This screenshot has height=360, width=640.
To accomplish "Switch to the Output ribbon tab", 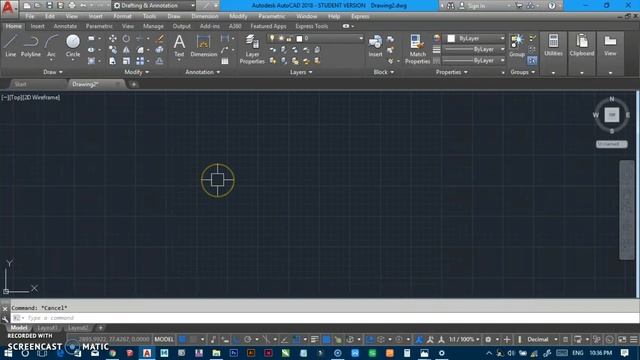I will [x=182, y=26].
